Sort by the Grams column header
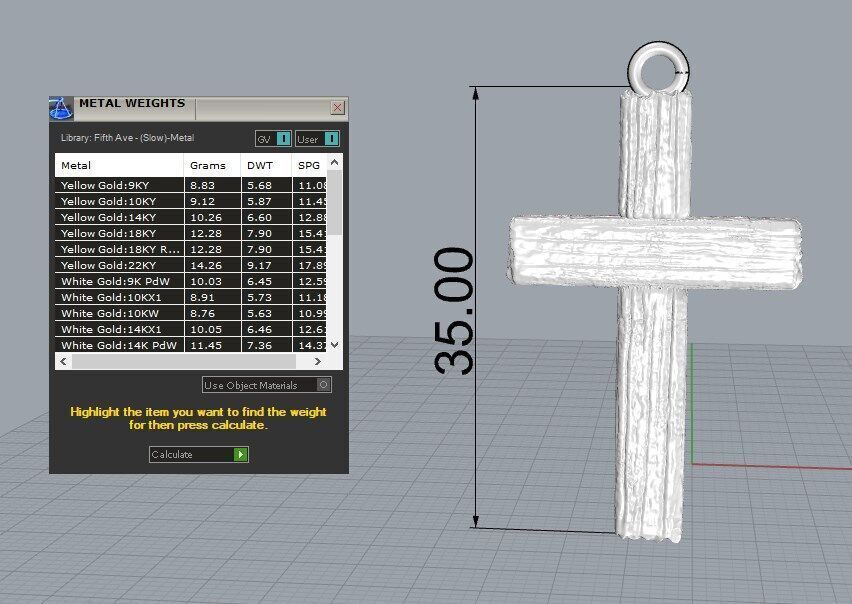Image resolution: width=852 pixels, height=604 pixels. point(212,165)
